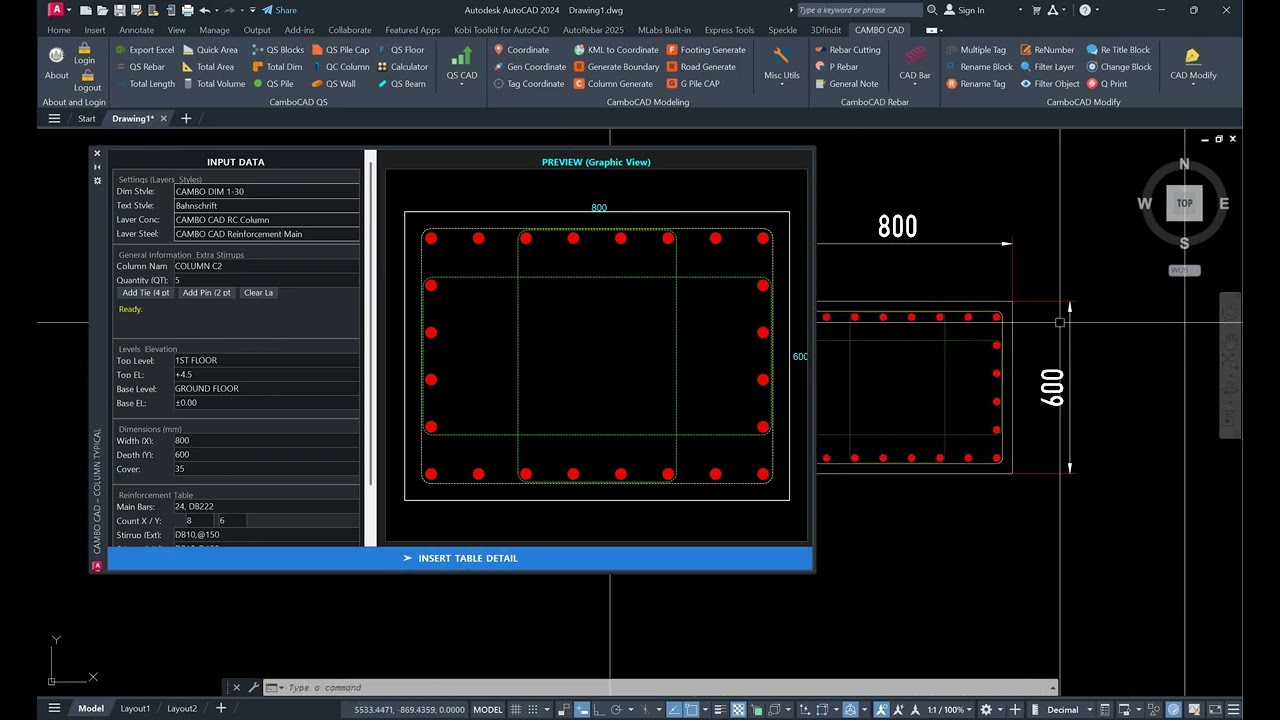Click the TOP face of ViewCube
Image resolution: width=1280 pixels, height=720 pixels.
tap(1184, 203)
